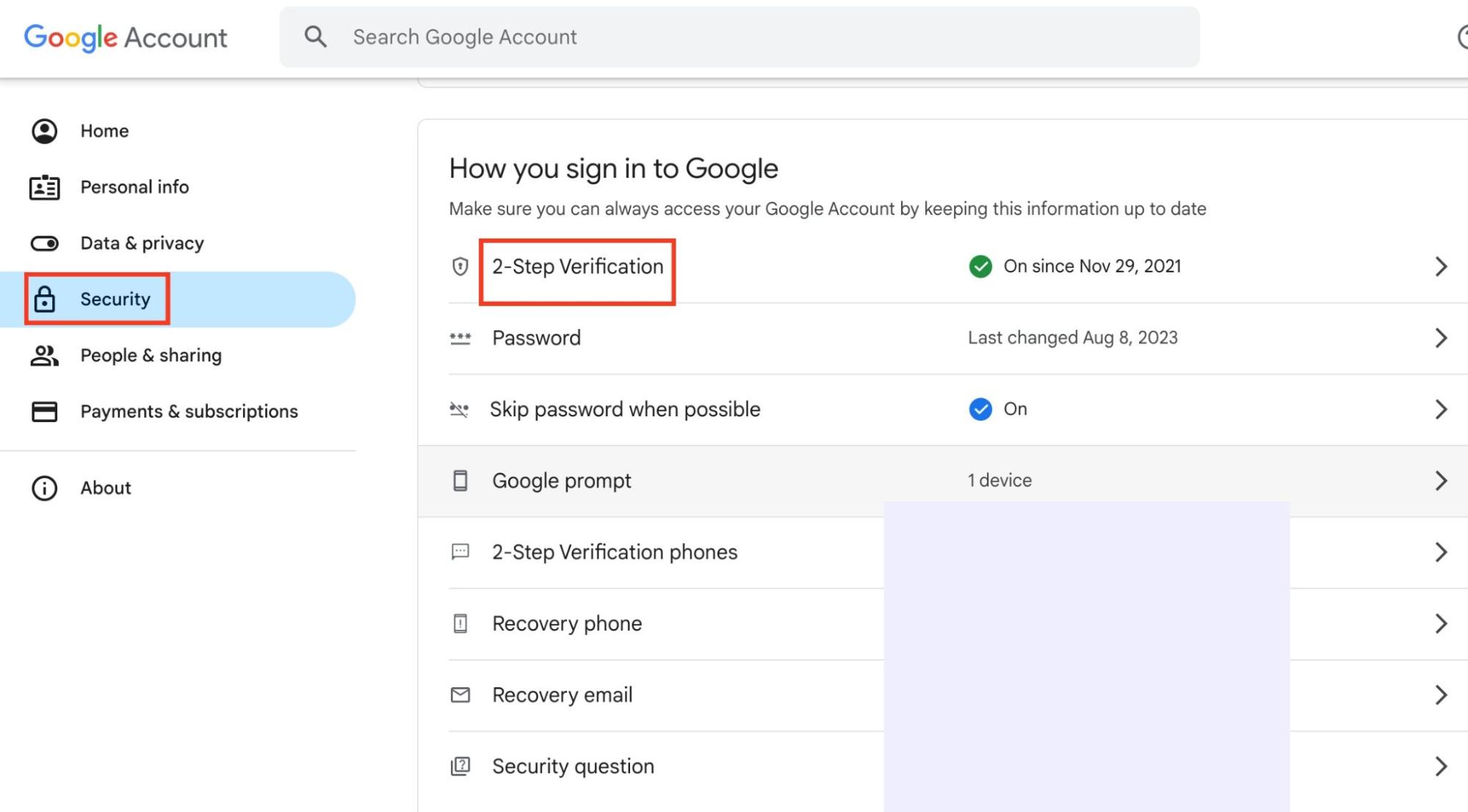
Task: Focus the Search Google Account field
Action: coord(739,37)
